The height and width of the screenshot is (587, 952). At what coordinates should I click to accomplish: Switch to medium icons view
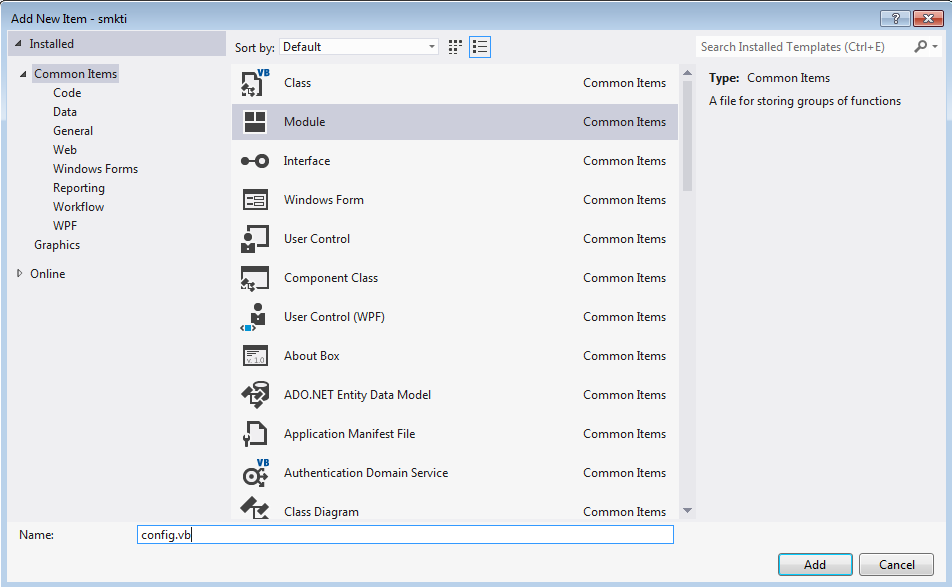tap(455, 47)
